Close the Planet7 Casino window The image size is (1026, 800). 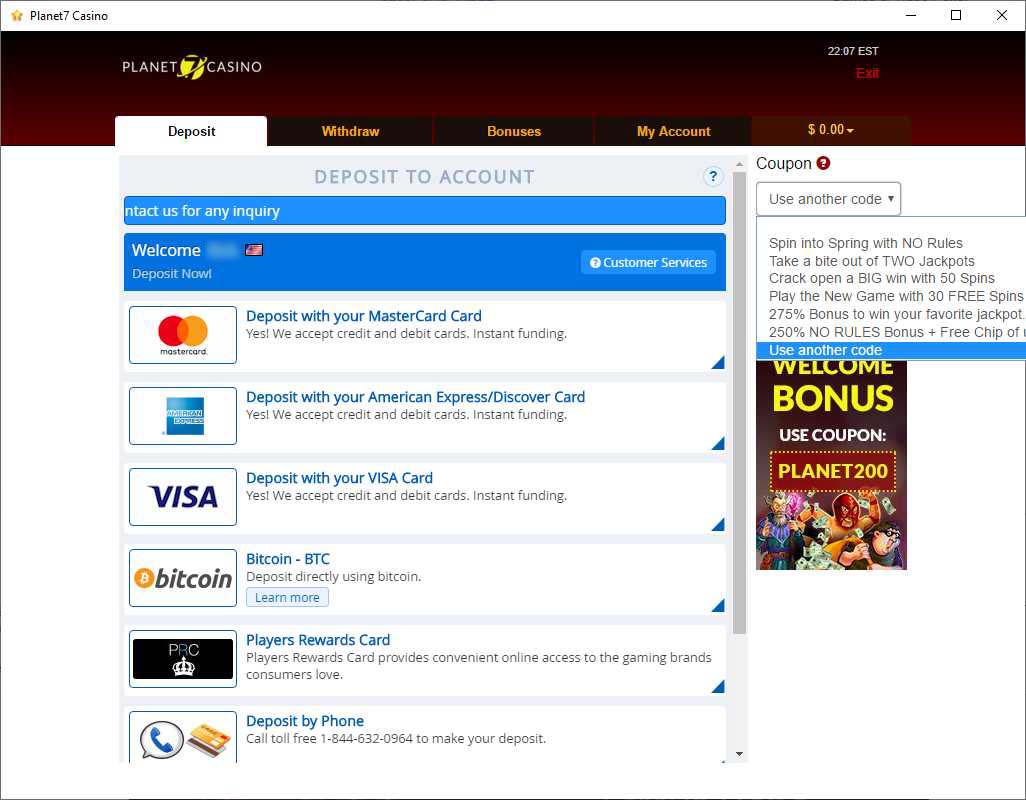pos(1002,15)
